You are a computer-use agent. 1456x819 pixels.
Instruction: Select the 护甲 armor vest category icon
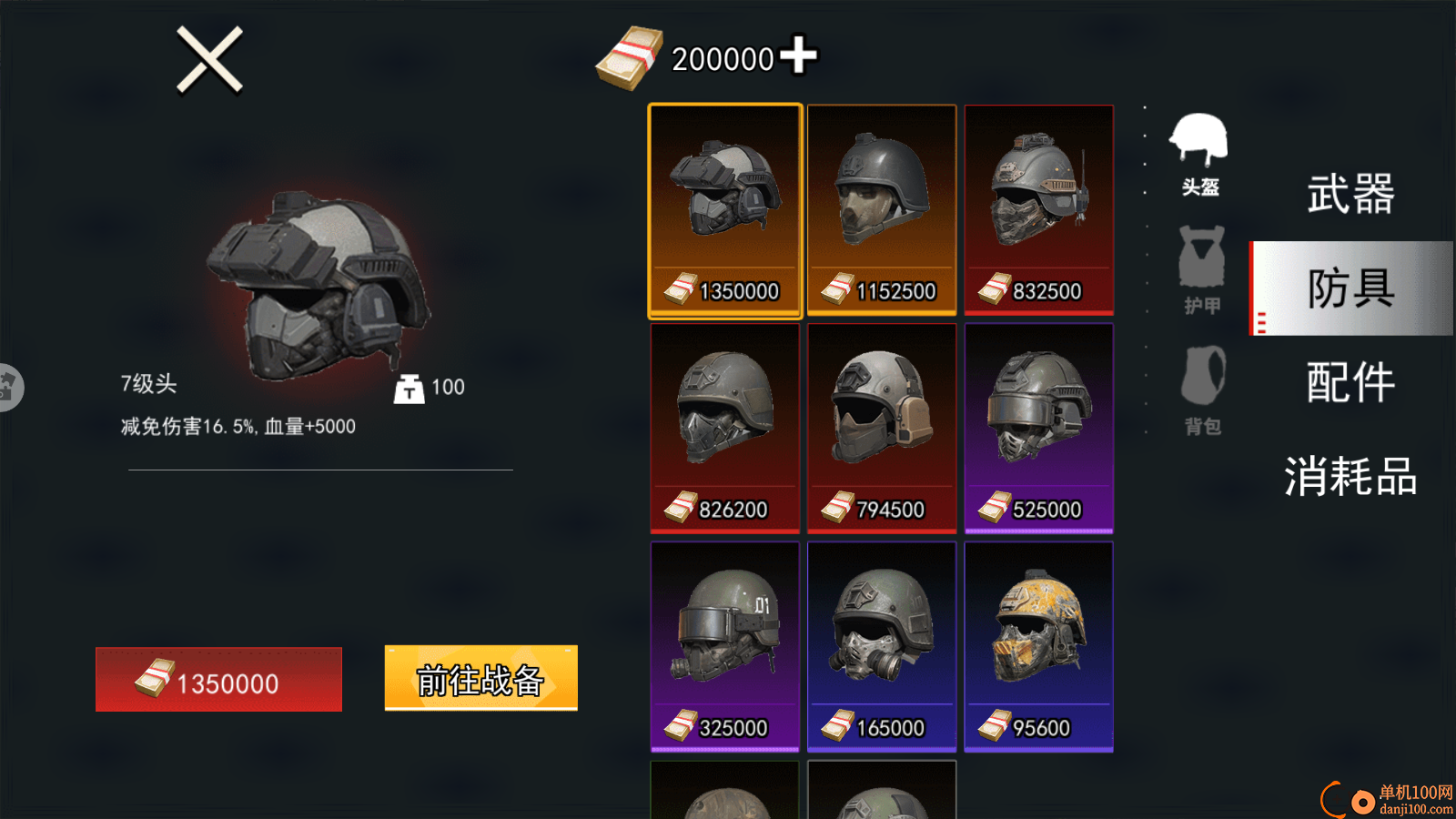click(1201, 270)
